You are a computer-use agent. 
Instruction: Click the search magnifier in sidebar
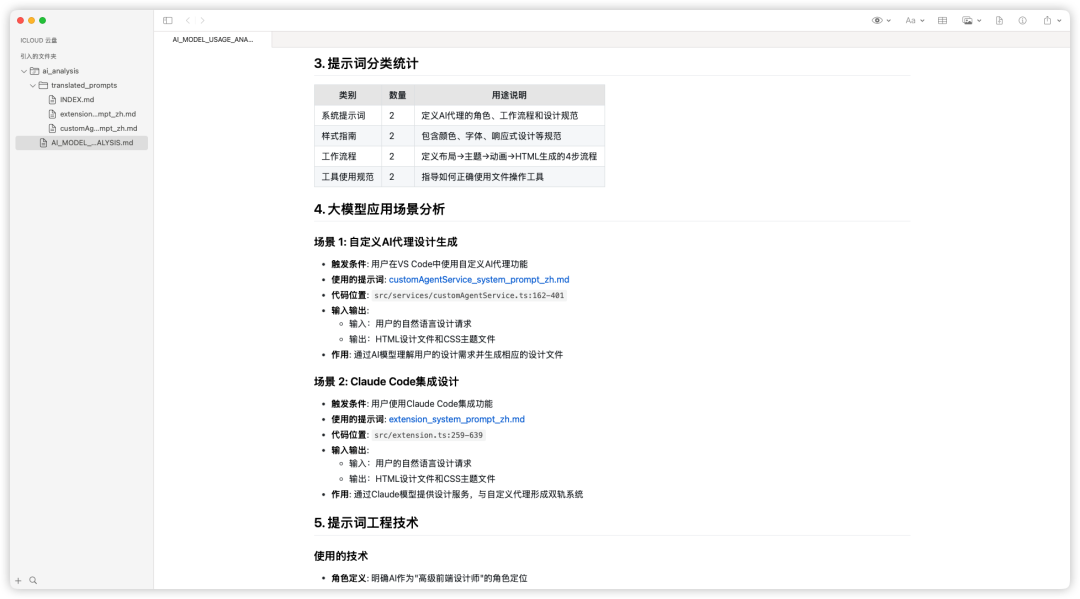click(x=33, y=580)
